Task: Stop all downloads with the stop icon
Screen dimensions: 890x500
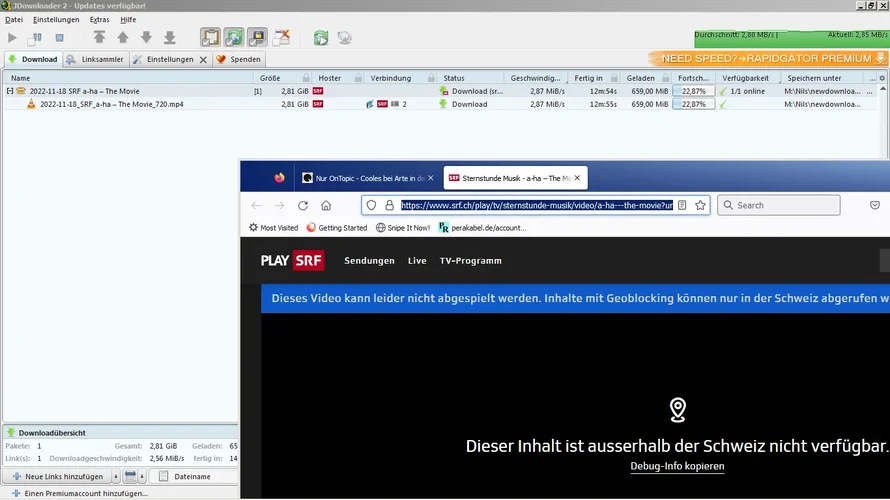Action: [59, 38]
